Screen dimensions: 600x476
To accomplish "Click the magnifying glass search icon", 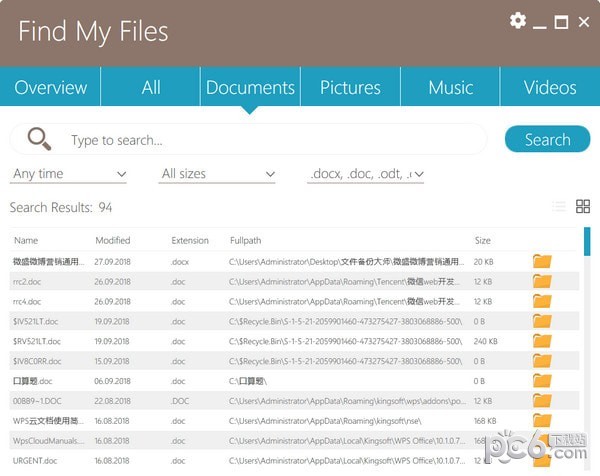I will click(x=39, y=139).
